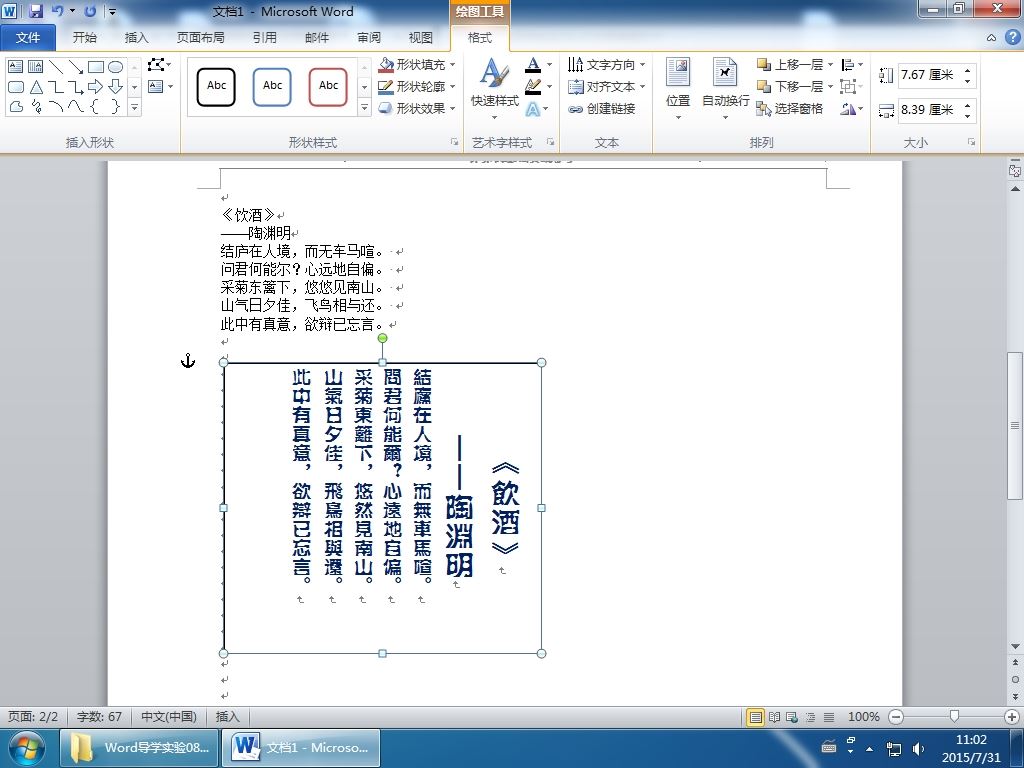
Task: Click 上移一层 bring forward button
Action: [x=790, y=65]
